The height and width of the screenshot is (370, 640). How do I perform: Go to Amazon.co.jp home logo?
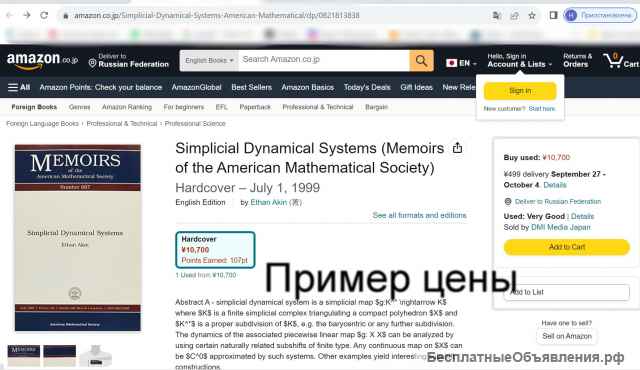(42, 60)
